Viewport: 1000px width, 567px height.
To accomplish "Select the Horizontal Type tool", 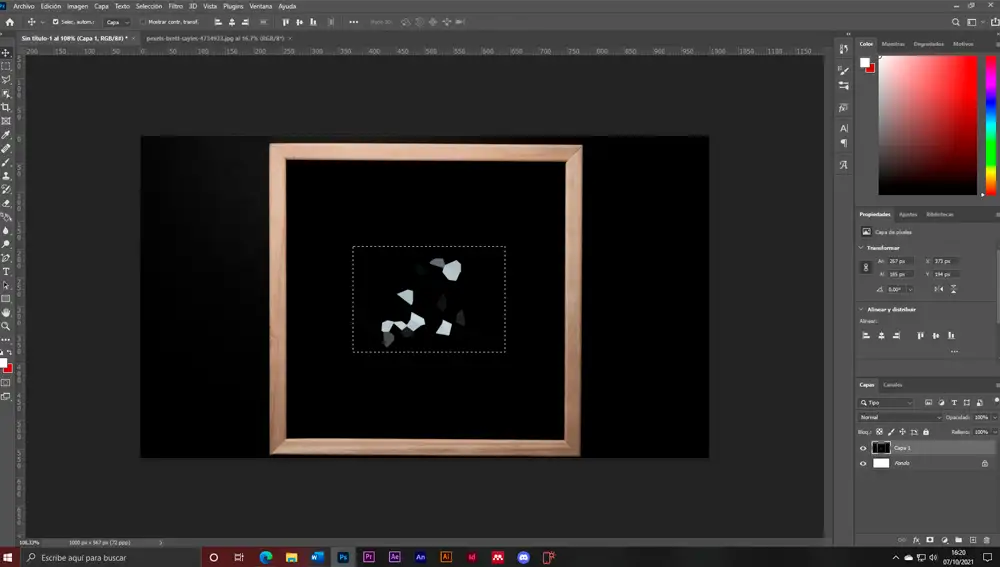I will click(x=6, y=272).
